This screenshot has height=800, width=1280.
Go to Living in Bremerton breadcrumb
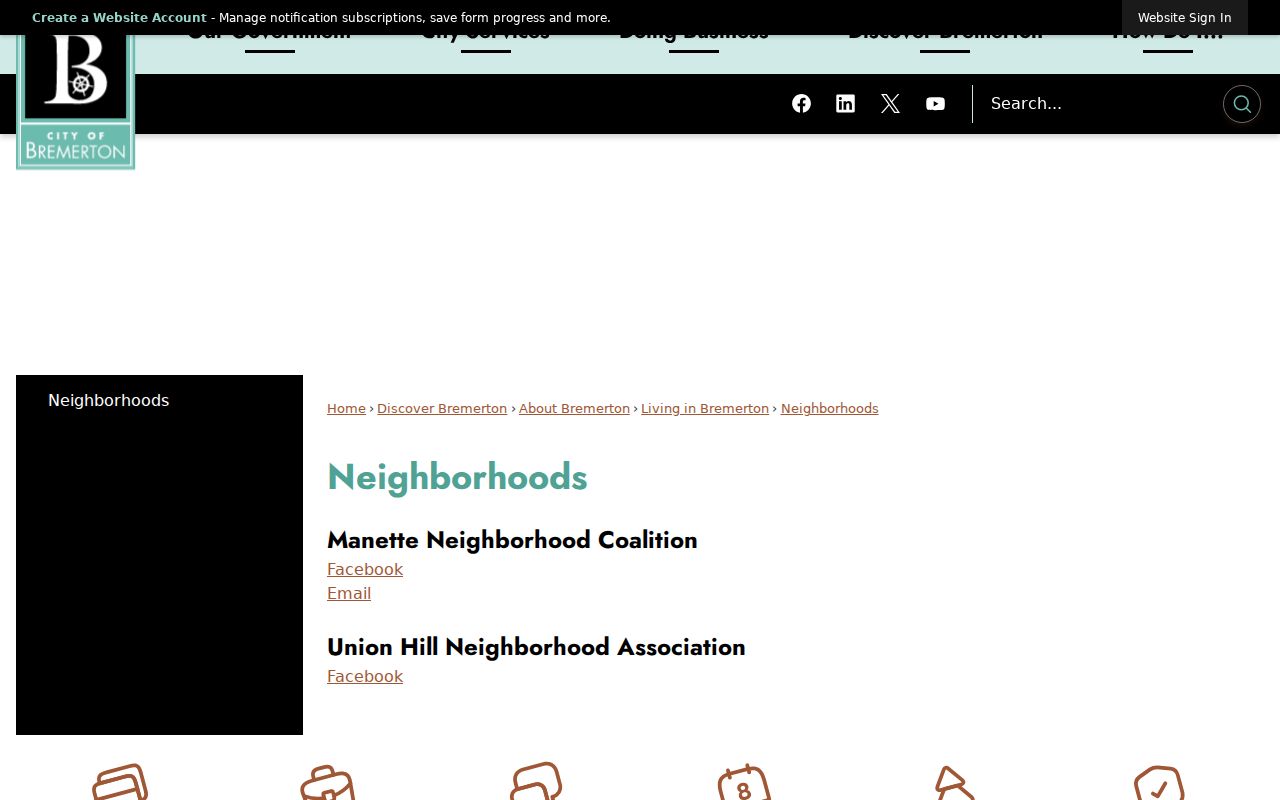(x=705, y=409)
